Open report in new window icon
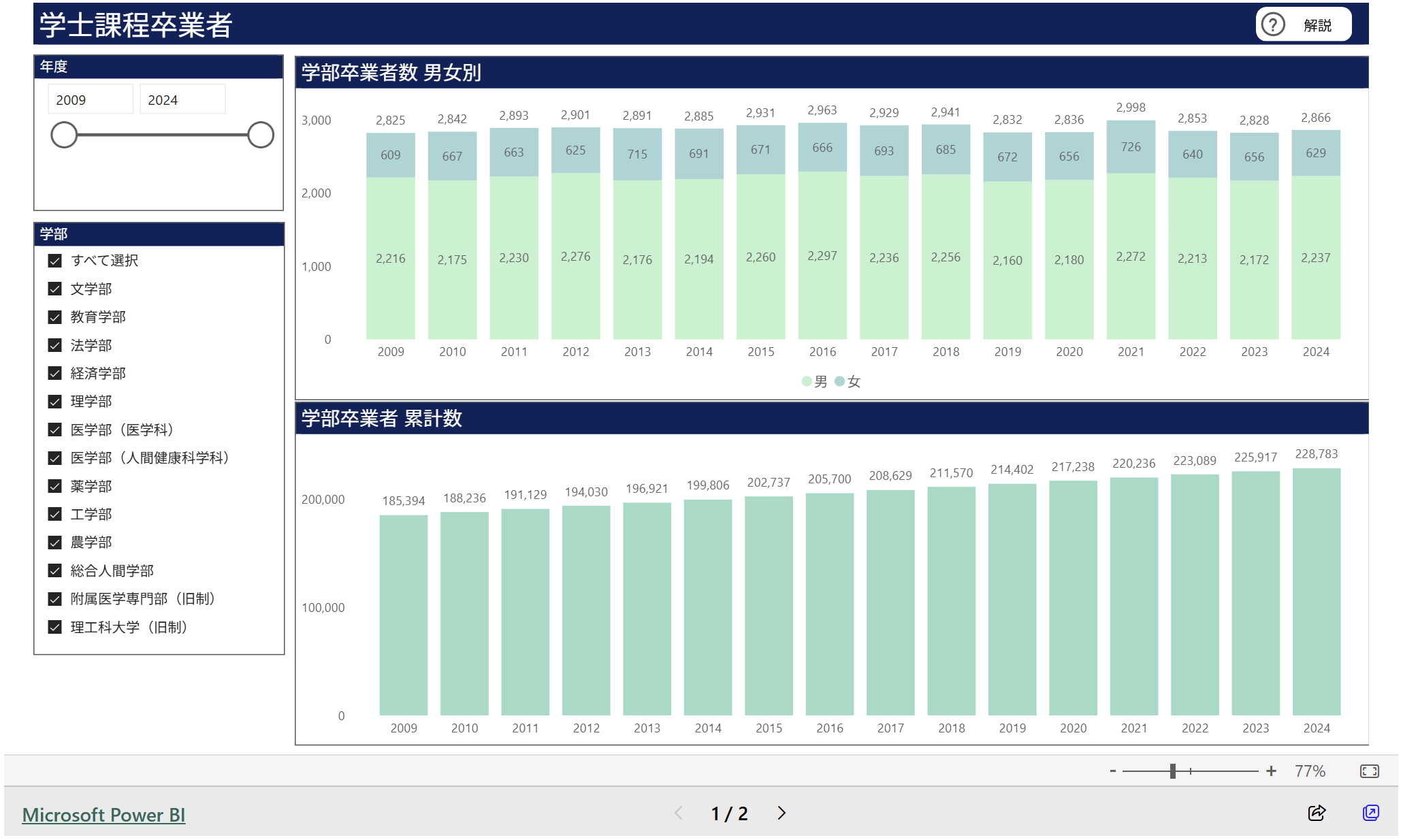The height and width of the screenshot is (840, 1403). [x=1370, y=813]
